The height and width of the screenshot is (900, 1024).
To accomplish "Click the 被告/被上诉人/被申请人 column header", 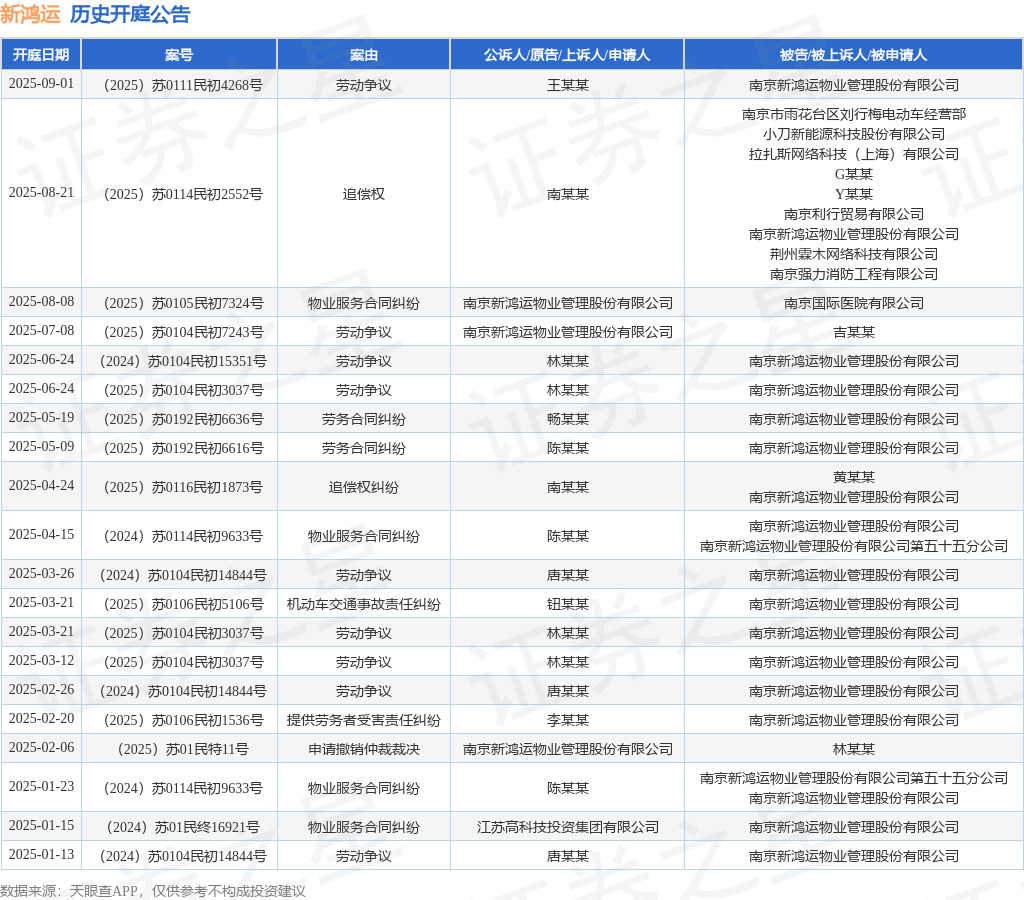I will (x=854, y=55).
